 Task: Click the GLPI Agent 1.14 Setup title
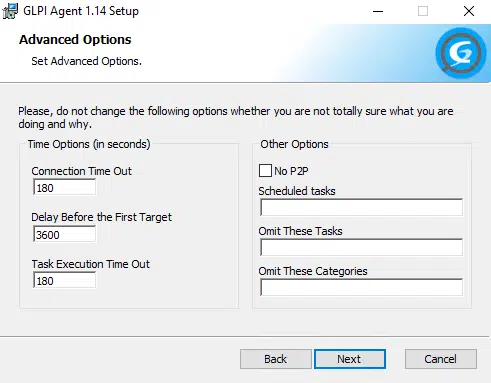(x=81, y=11)
